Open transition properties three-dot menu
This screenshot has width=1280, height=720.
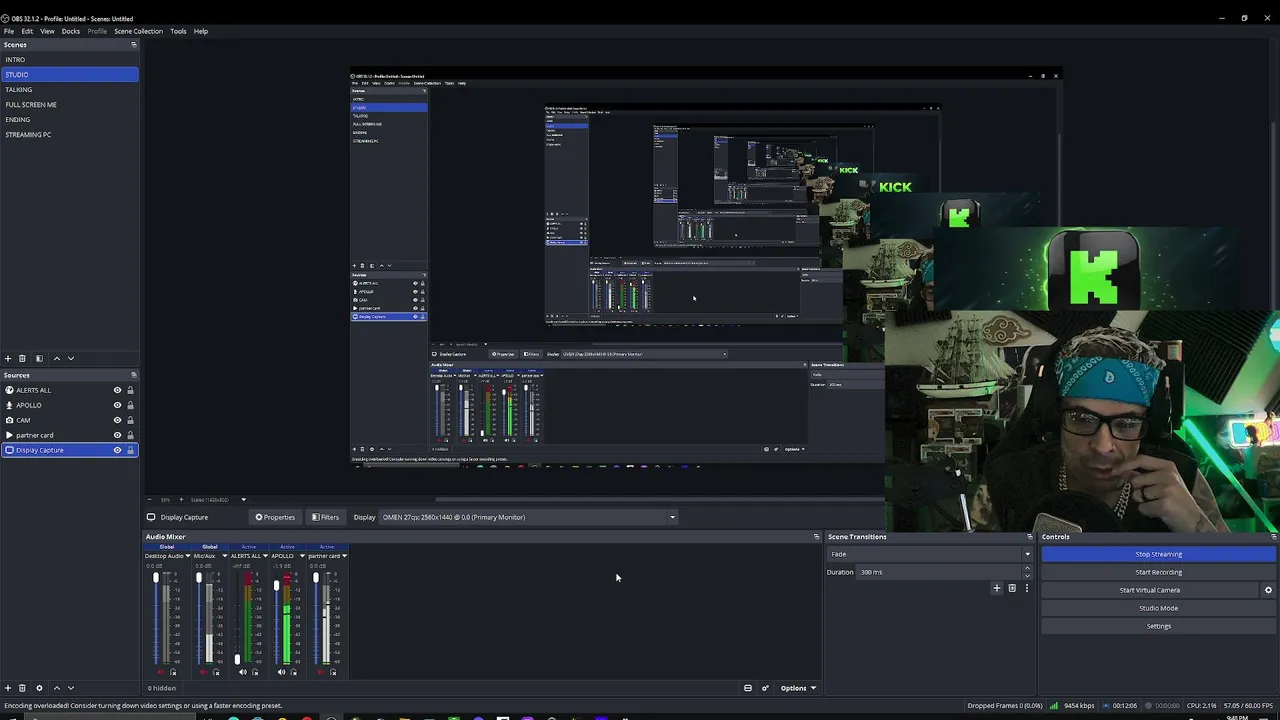pyautogui.click(x=1026, y=588)
